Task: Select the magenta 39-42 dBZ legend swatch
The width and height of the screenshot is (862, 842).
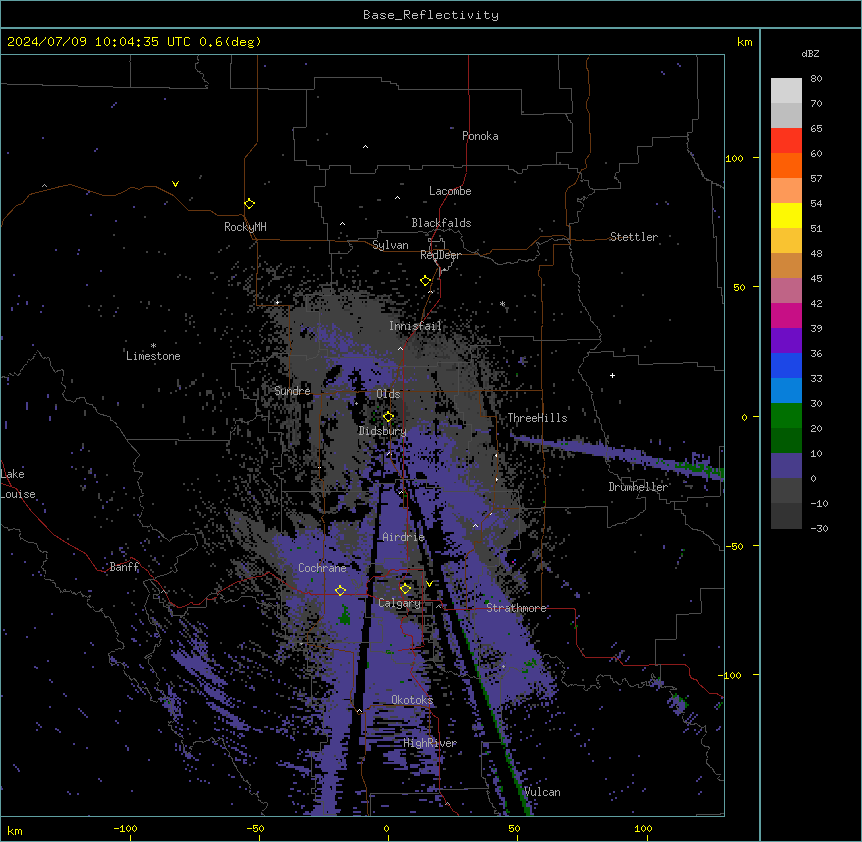Action: click(x=786, y=315)
